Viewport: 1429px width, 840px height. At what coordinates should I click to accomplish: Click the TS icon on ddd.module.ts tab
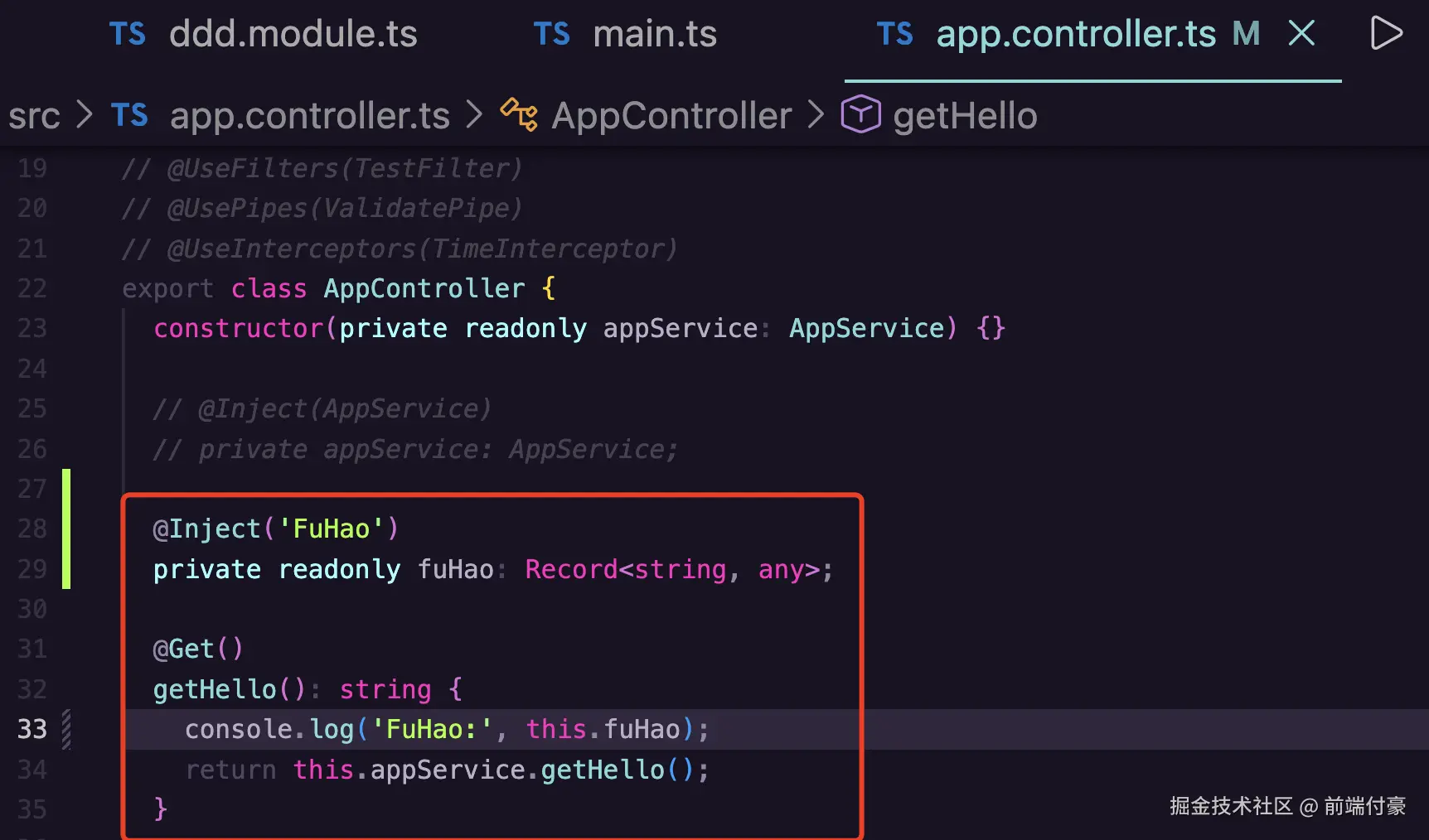(128, 34)
